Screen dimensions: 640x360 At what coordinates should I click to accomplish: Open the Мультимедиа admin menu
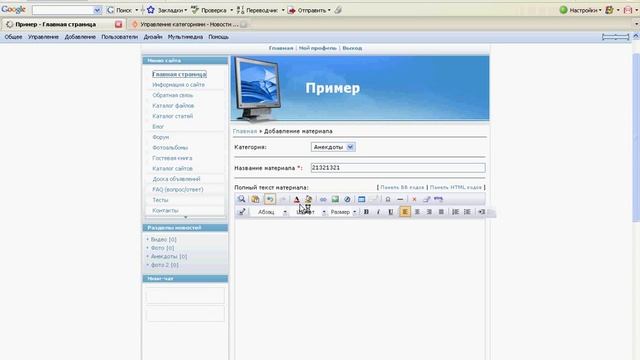coord(185,37)
